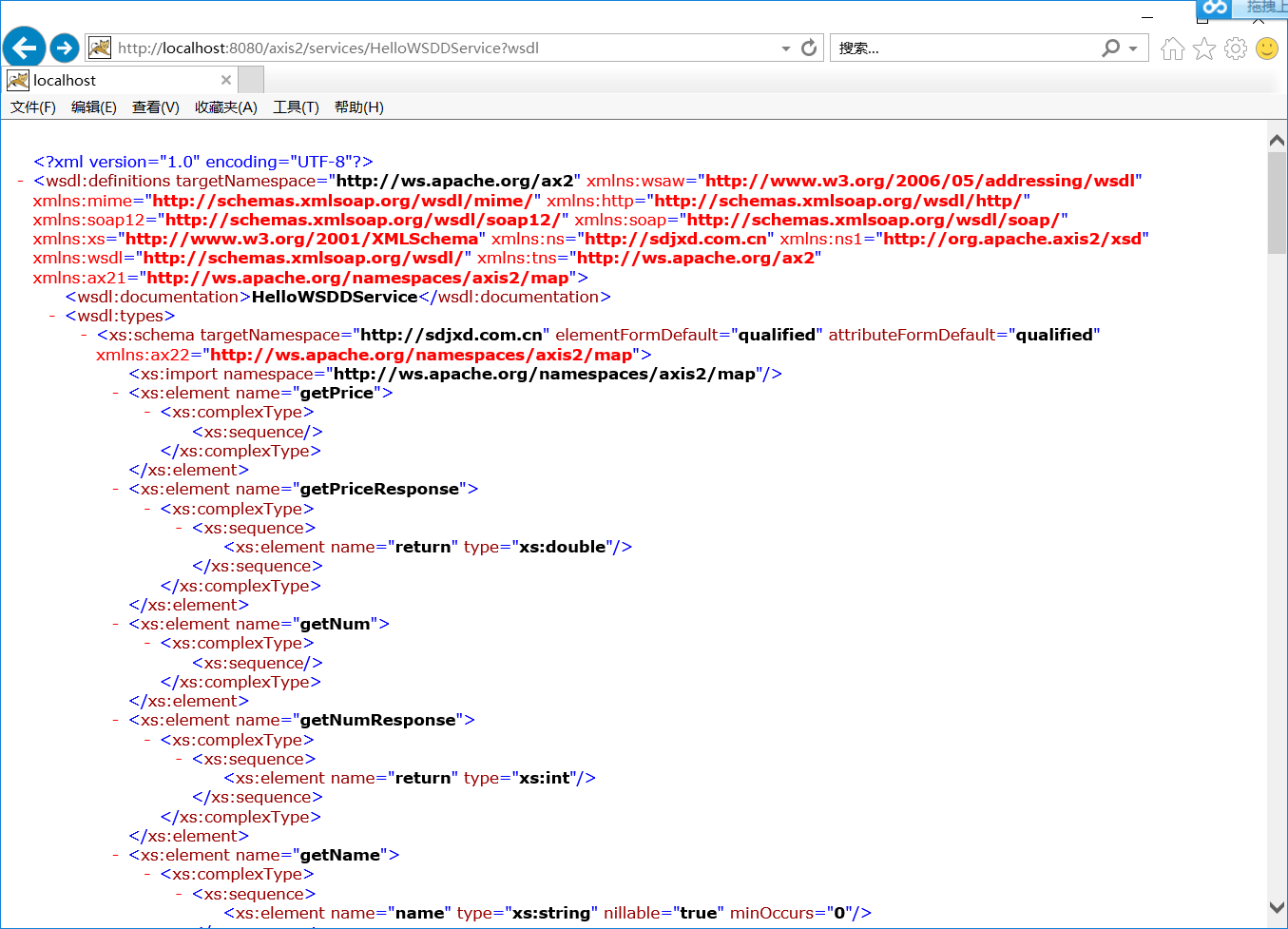Click the xmlns:ax22 namespace attribute

tap(368, 355)
